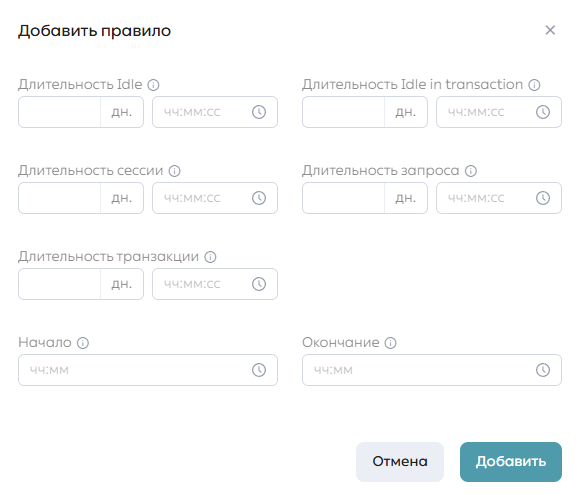Open clock picker for Длительность транзакции

tap(259, 284)
